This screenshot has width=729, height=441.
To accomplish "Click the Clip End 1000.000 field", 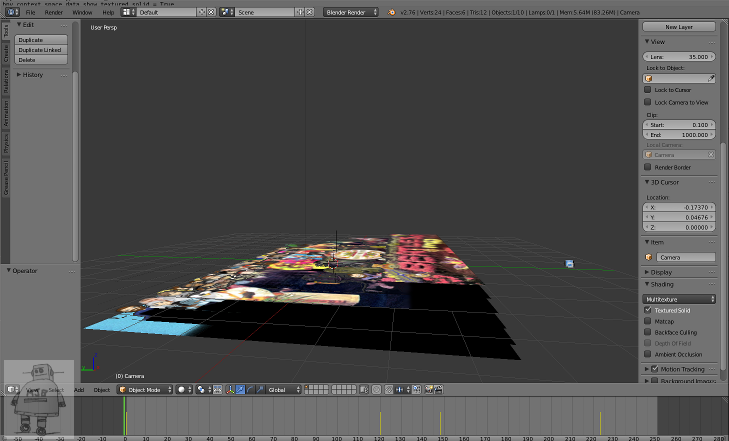I will pos(679,135).
